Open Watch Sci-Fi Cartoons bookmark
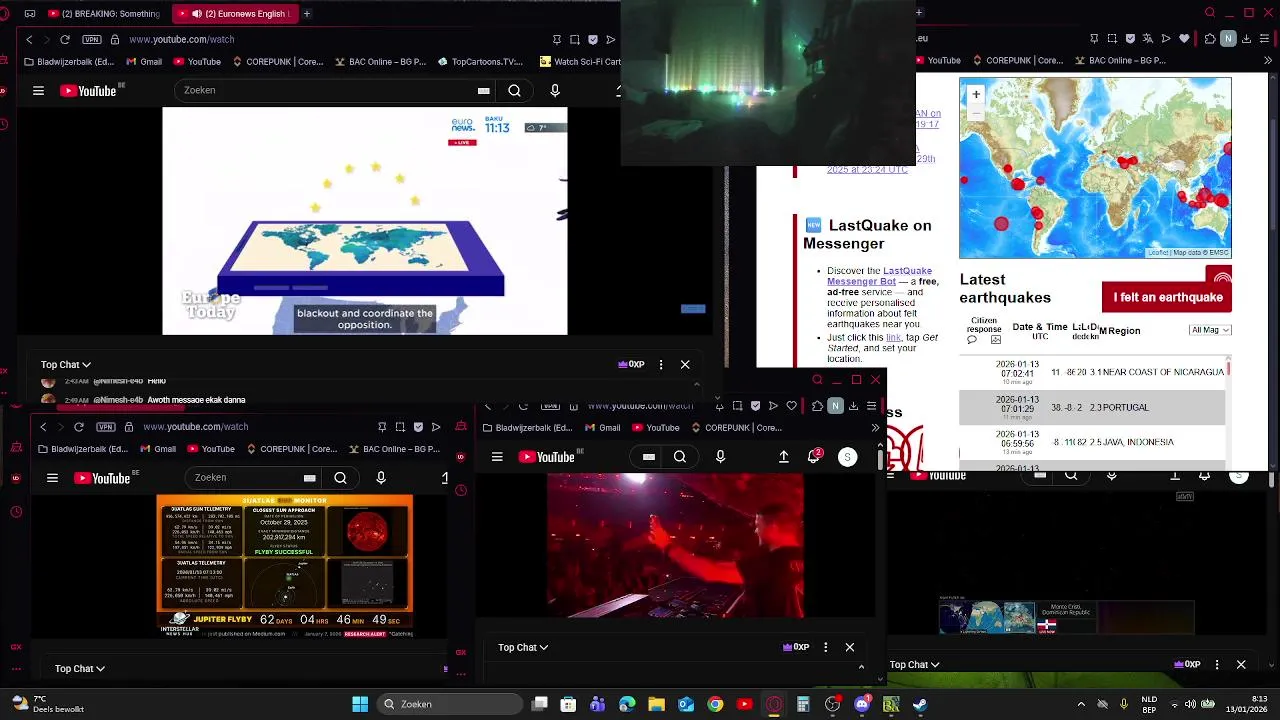 pyautogui.click(x=580, y=62)
